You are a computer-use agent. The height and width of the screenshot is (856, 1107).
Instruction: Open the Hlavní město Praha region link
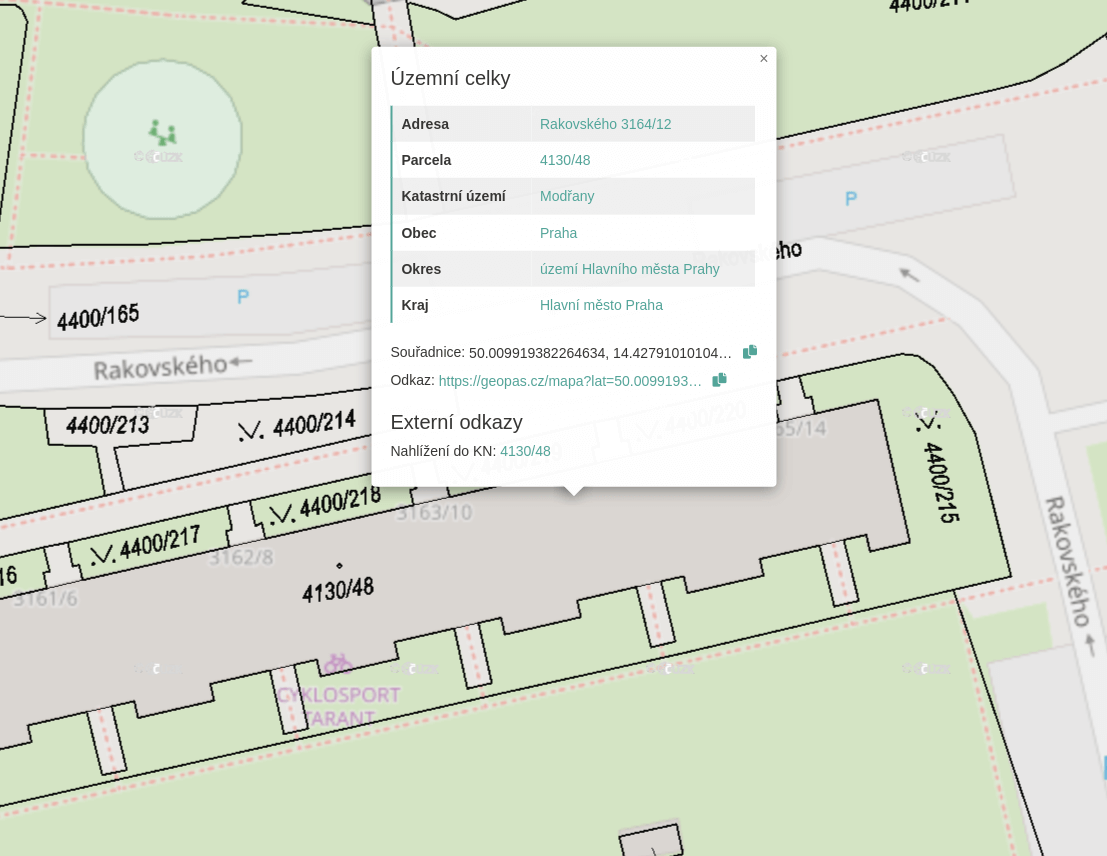(x=601, y=305)
